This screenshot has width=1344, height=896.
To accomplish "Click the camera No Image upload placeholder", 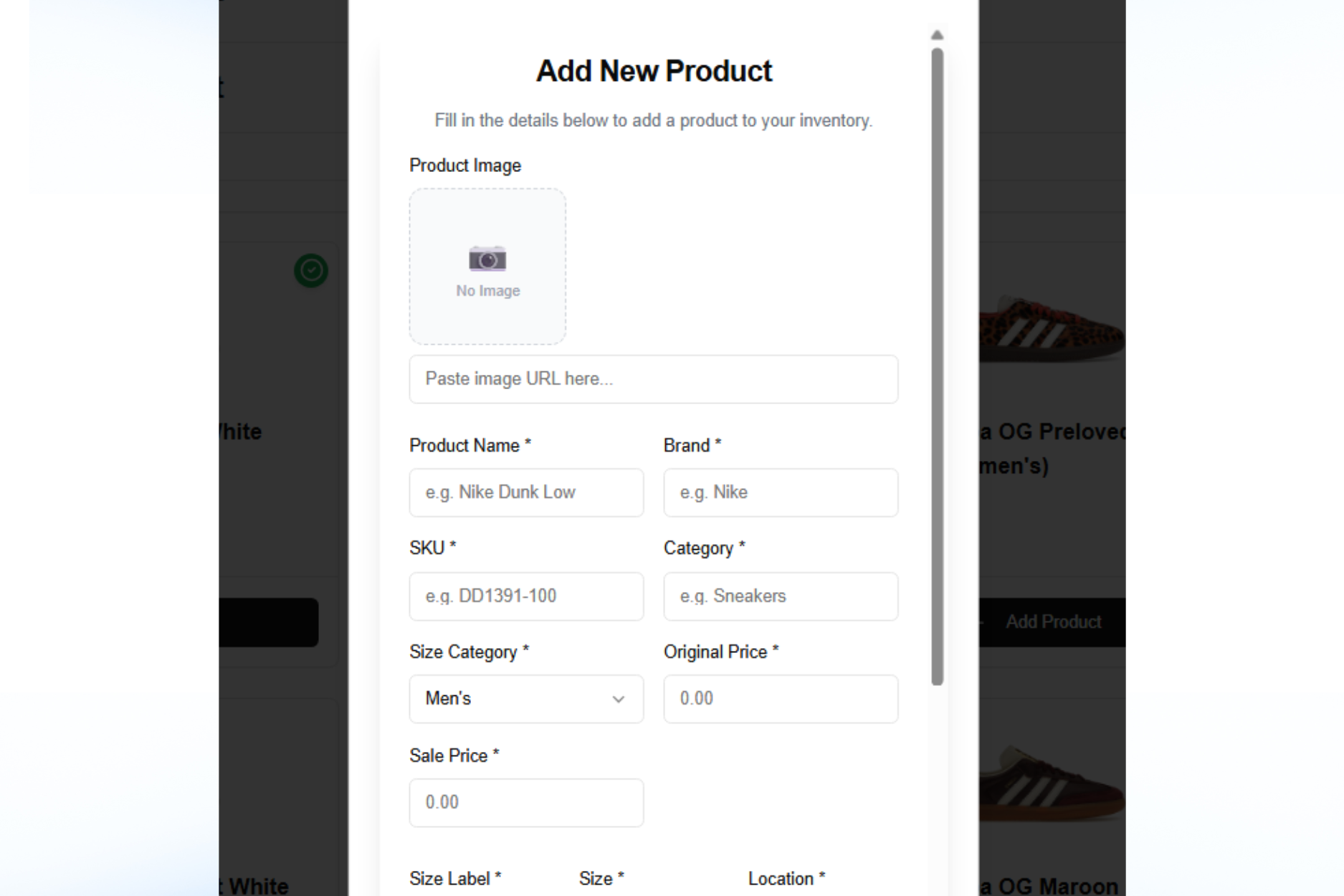I will [487, 267].
